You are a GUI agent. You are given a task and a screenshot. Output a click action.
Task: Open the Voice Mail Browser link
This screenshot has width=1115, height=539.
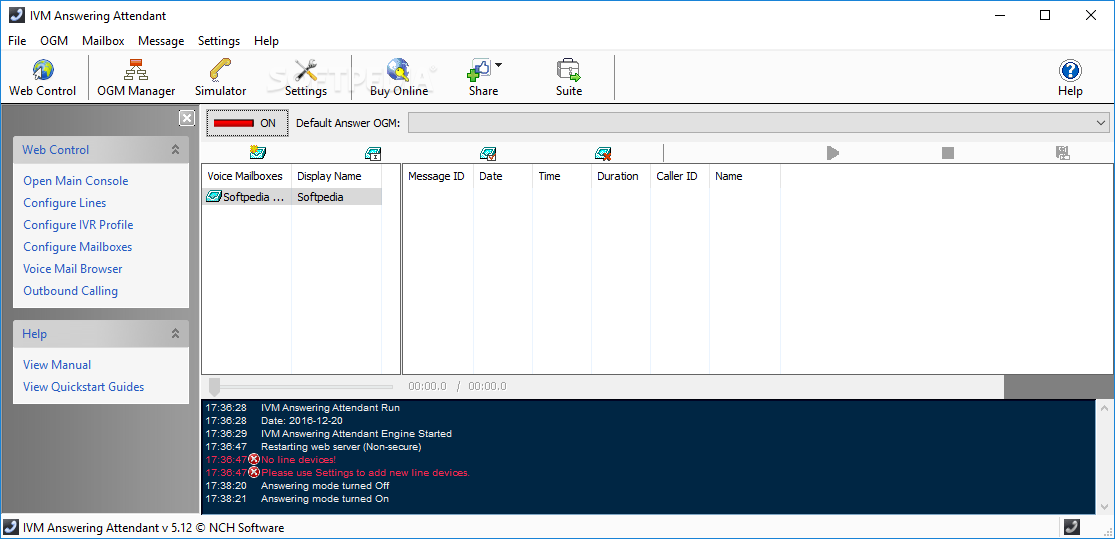pos(73,269)
